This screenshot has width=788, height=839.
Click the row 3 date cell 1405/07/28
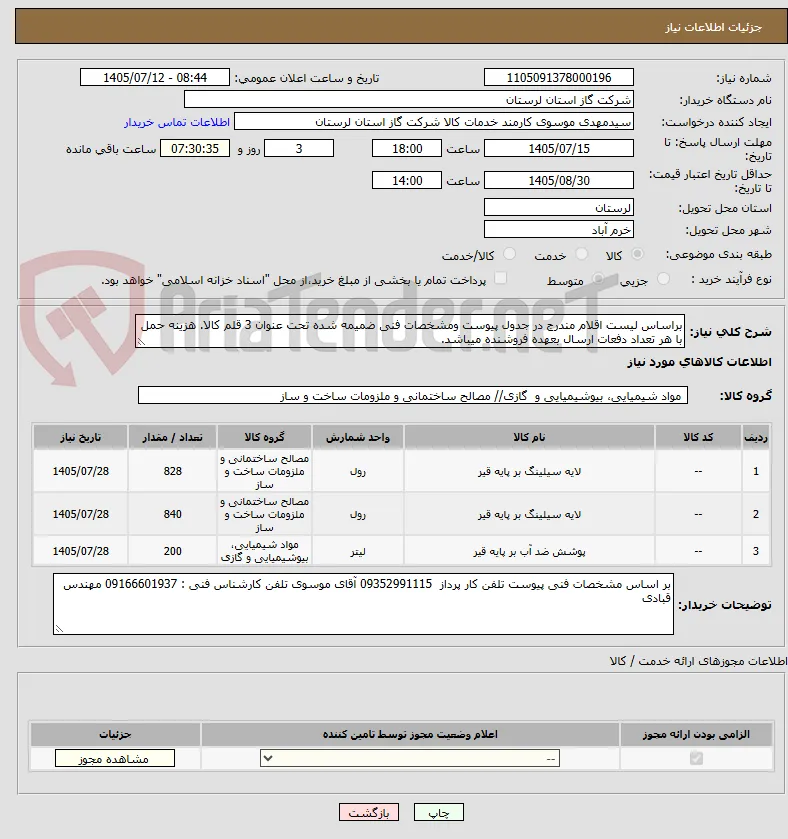pos(80,551)
